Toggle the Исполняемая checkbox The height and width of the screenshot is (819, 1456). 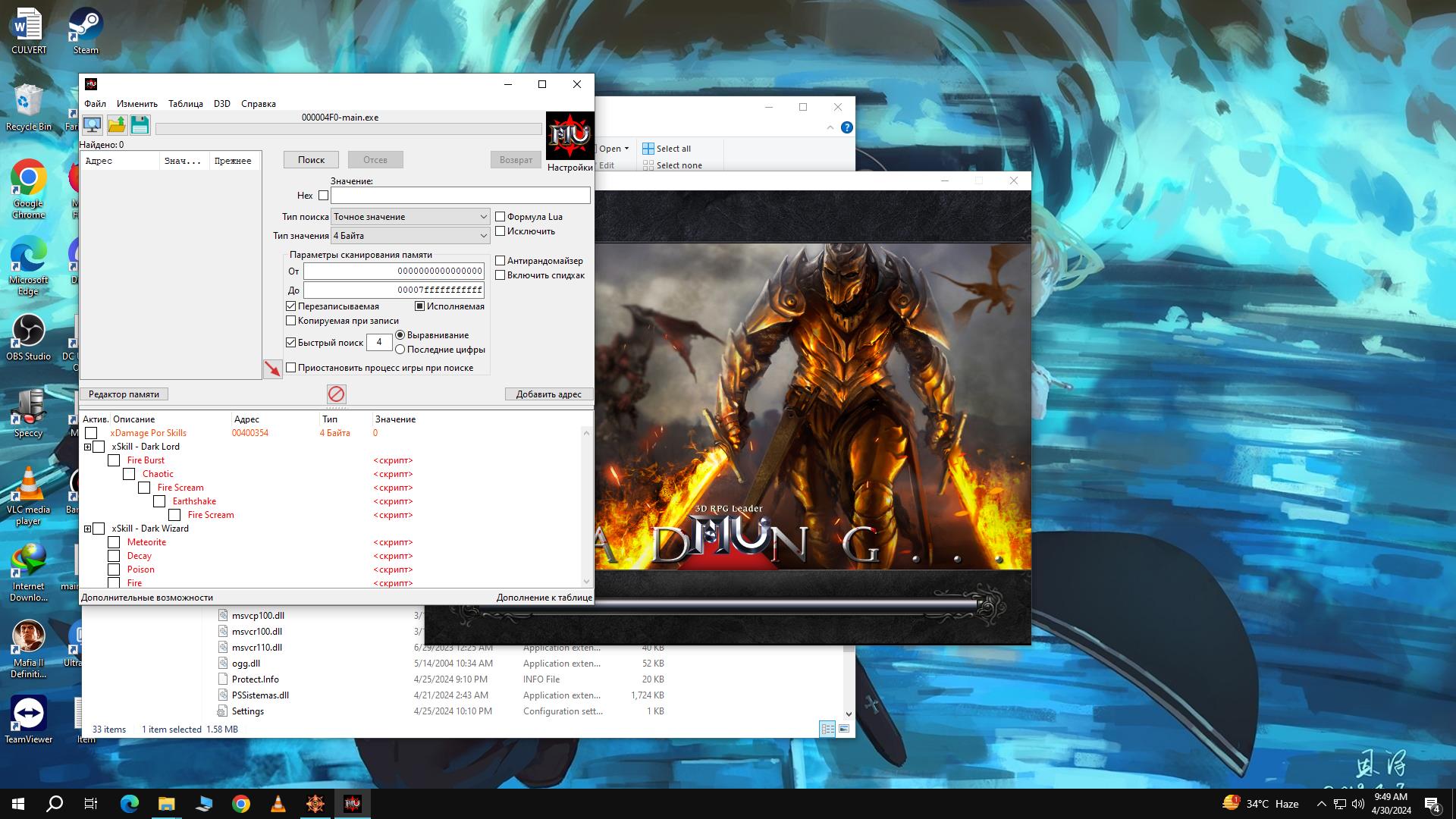point(419,306)
